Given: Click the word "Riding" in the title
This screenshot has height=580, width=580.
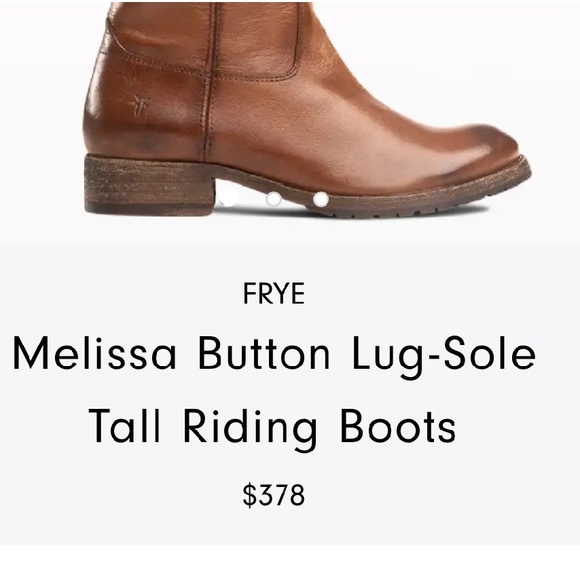Looking at the screenshot, I should (250, 429).
